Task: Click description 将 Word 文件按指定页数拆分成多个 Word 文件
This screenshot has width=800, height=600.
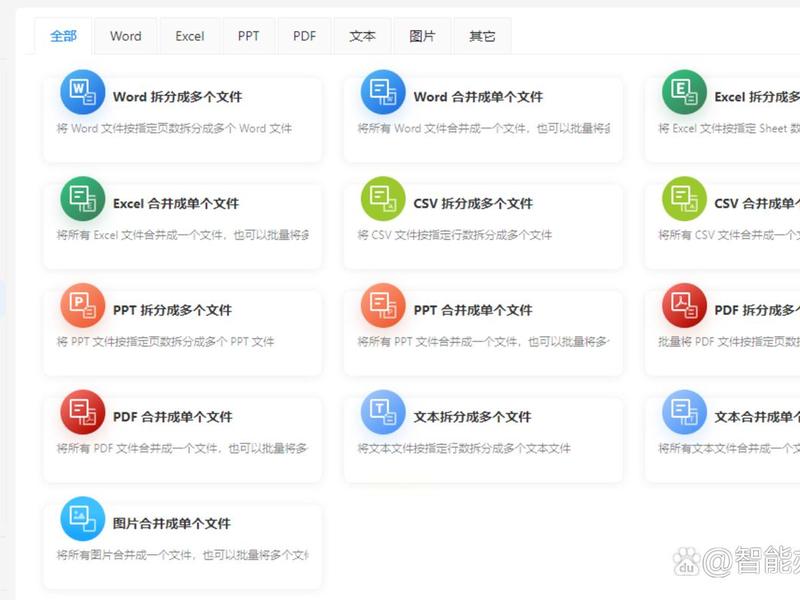Action: pos(174,129)
